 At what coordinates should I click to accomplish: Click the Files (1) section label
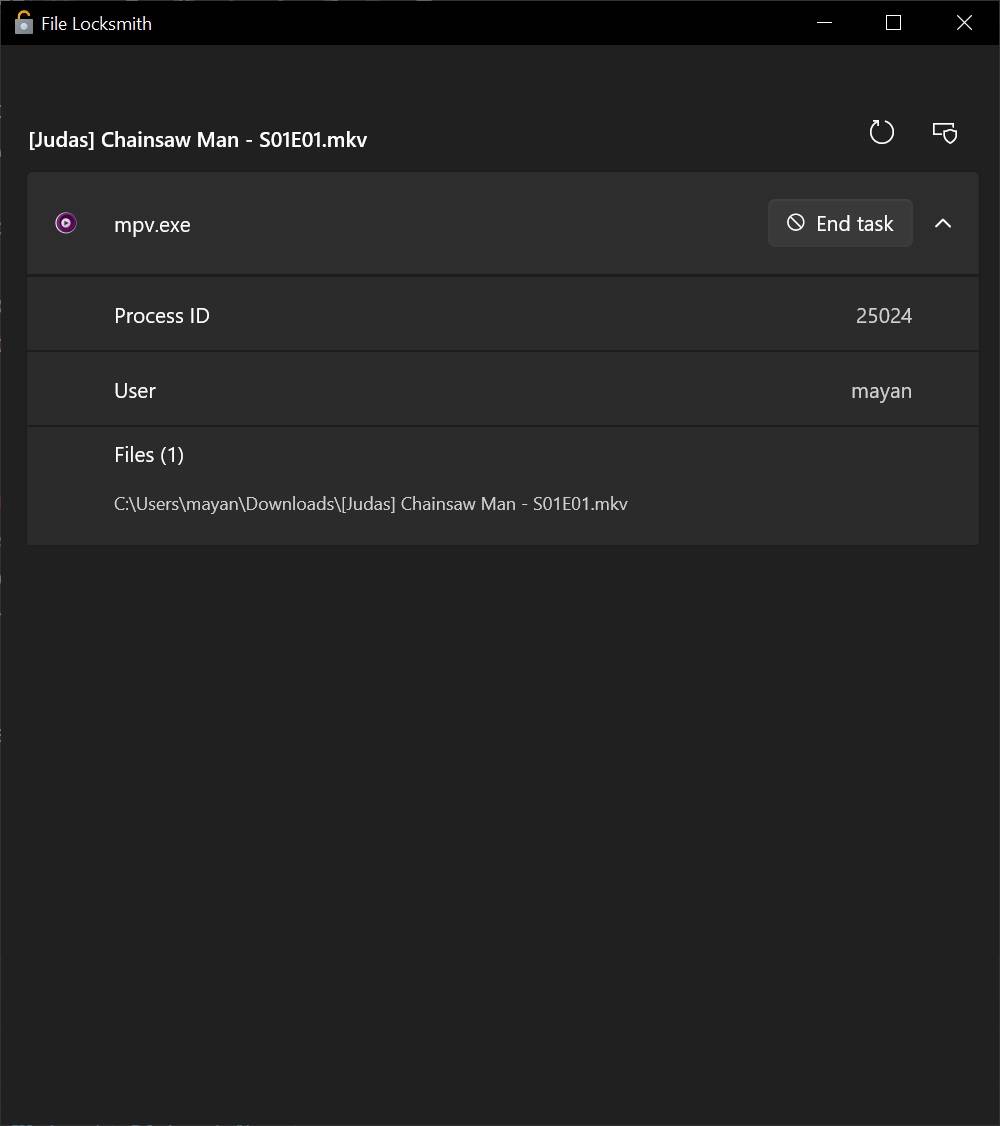click(148, 454)
